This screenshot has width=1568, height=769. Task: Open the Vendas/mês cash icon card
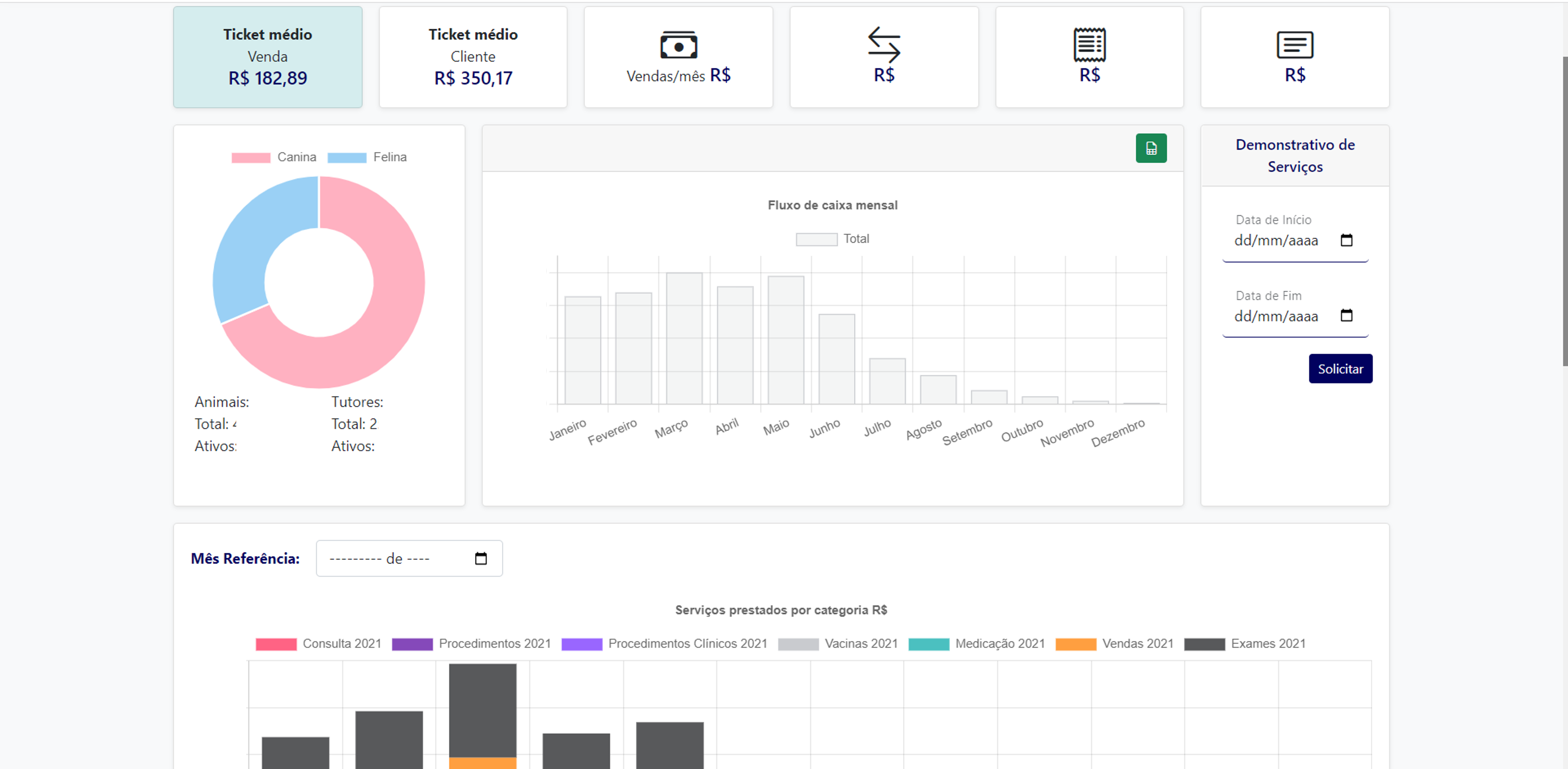tap(678, 57)
